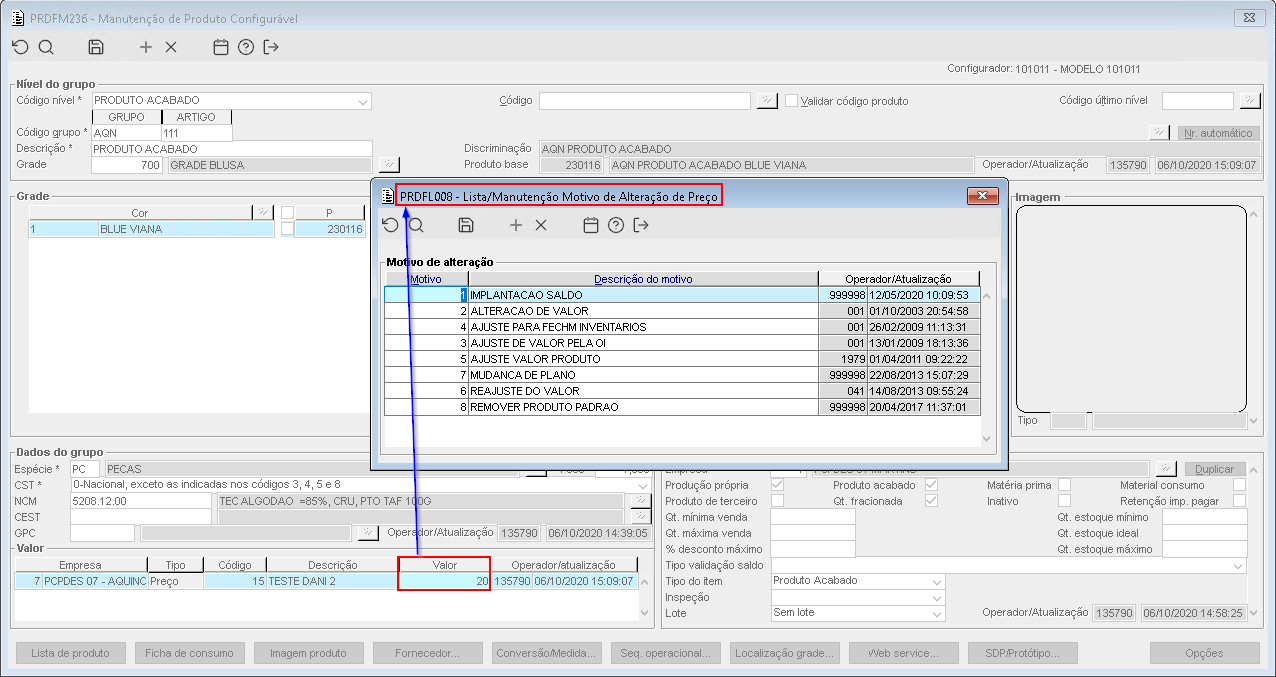Click the lookup button next to Código último nível
Image resolution: width=1276 pixels, height=677 pixels.
tap(1249, 100)
